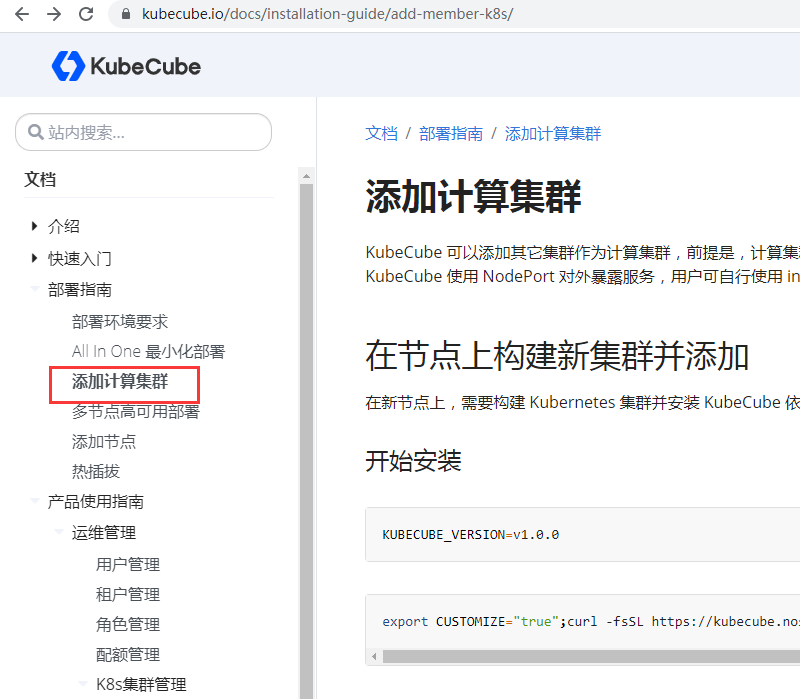Screen dimensions: 800x699
Task: Open the 快速入门 docs entry
Action: [80, 259]
